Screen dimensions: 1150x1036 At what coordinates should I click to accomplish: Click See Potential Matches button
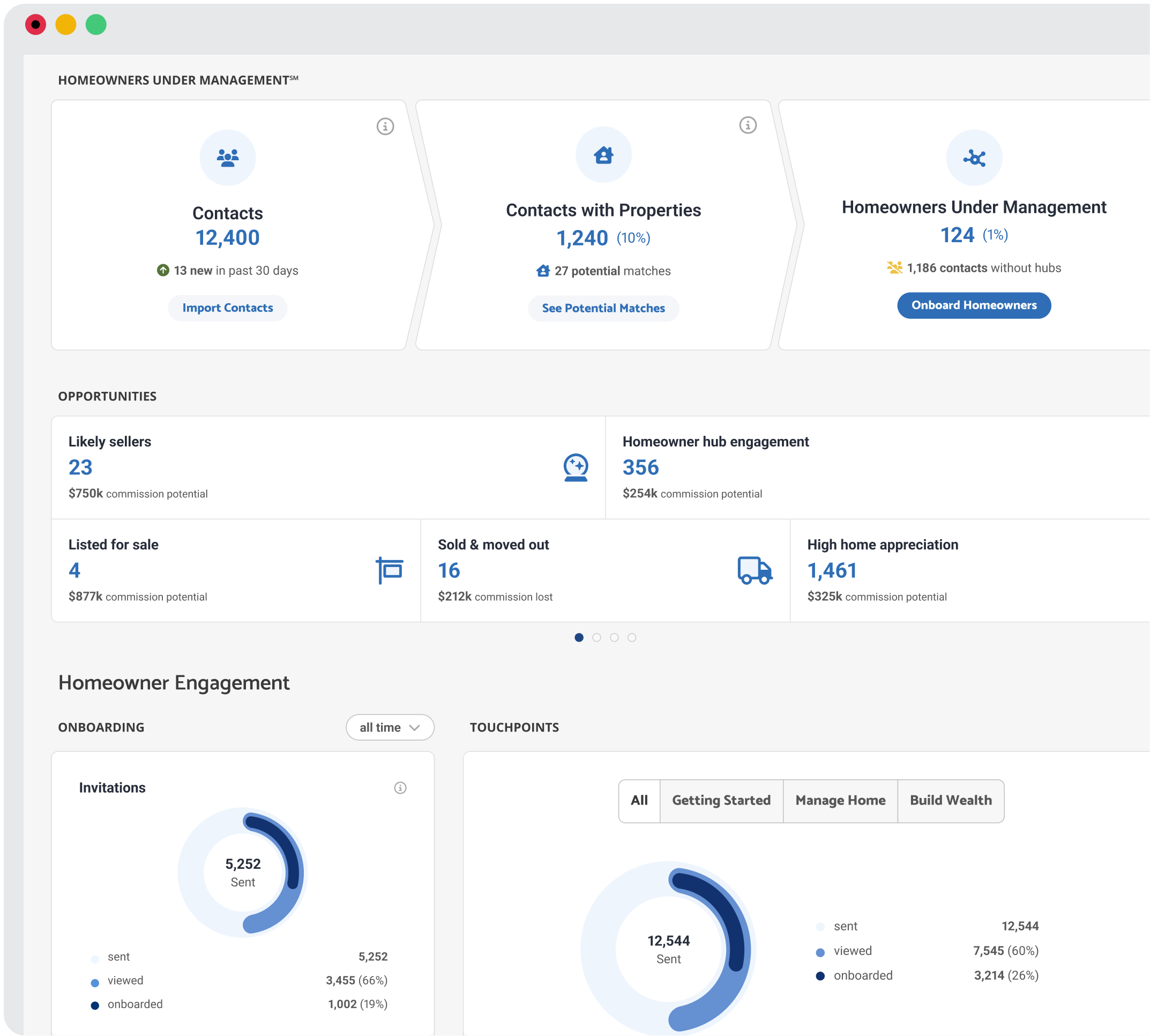tap(603, 309)
